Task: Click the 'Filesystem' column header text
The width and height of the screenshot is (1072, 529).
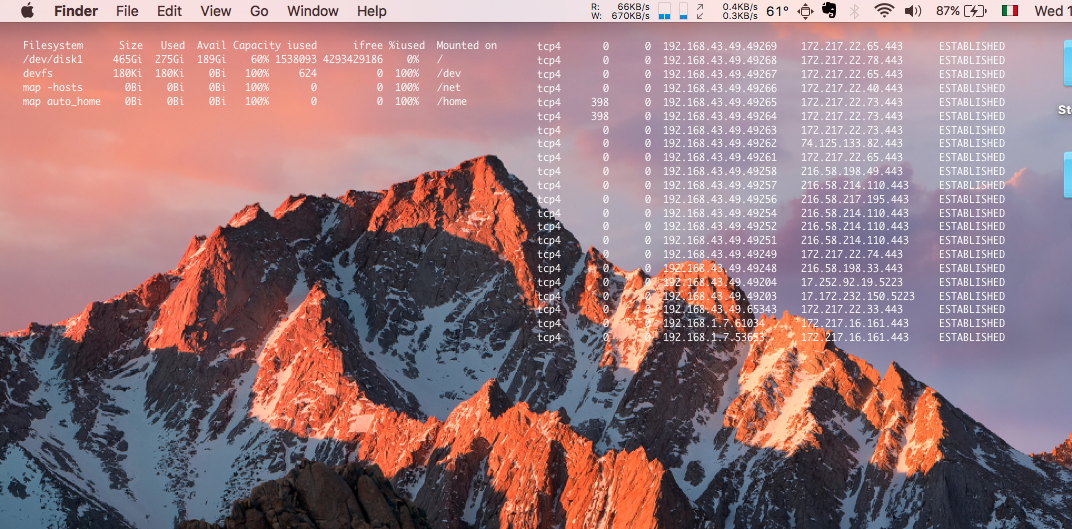Action: pos(53,46)
